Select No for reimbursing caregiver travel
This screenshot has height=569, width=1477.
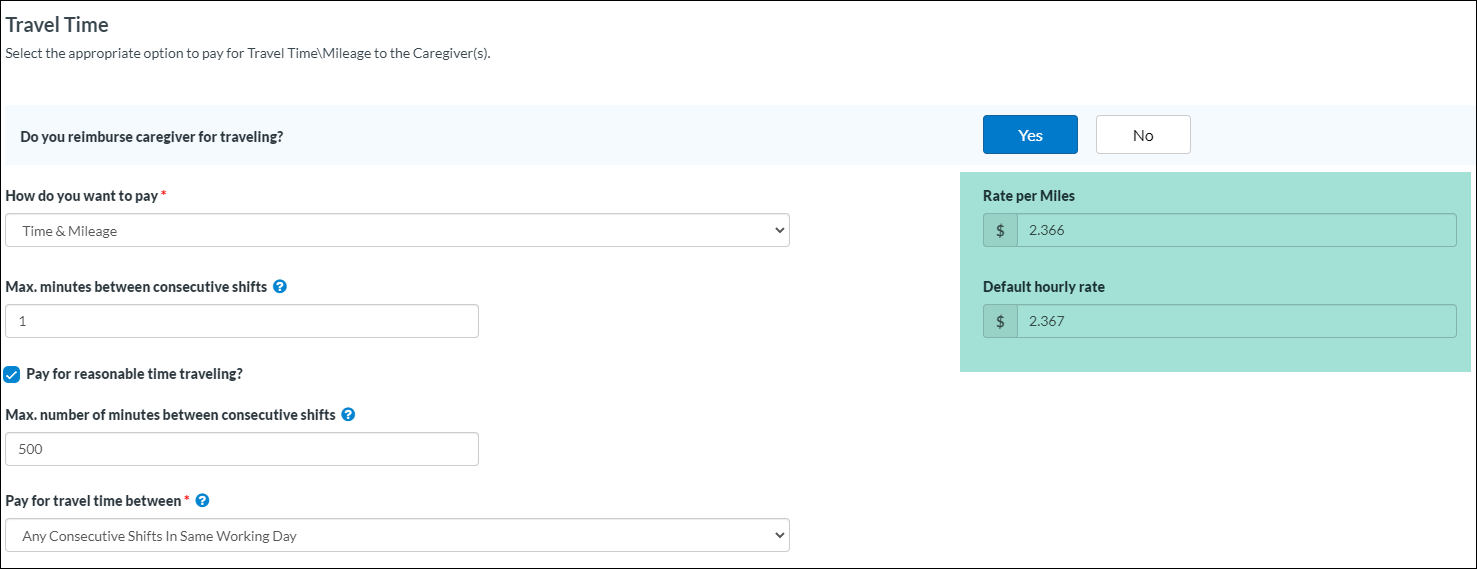(x=1143, y=135)
